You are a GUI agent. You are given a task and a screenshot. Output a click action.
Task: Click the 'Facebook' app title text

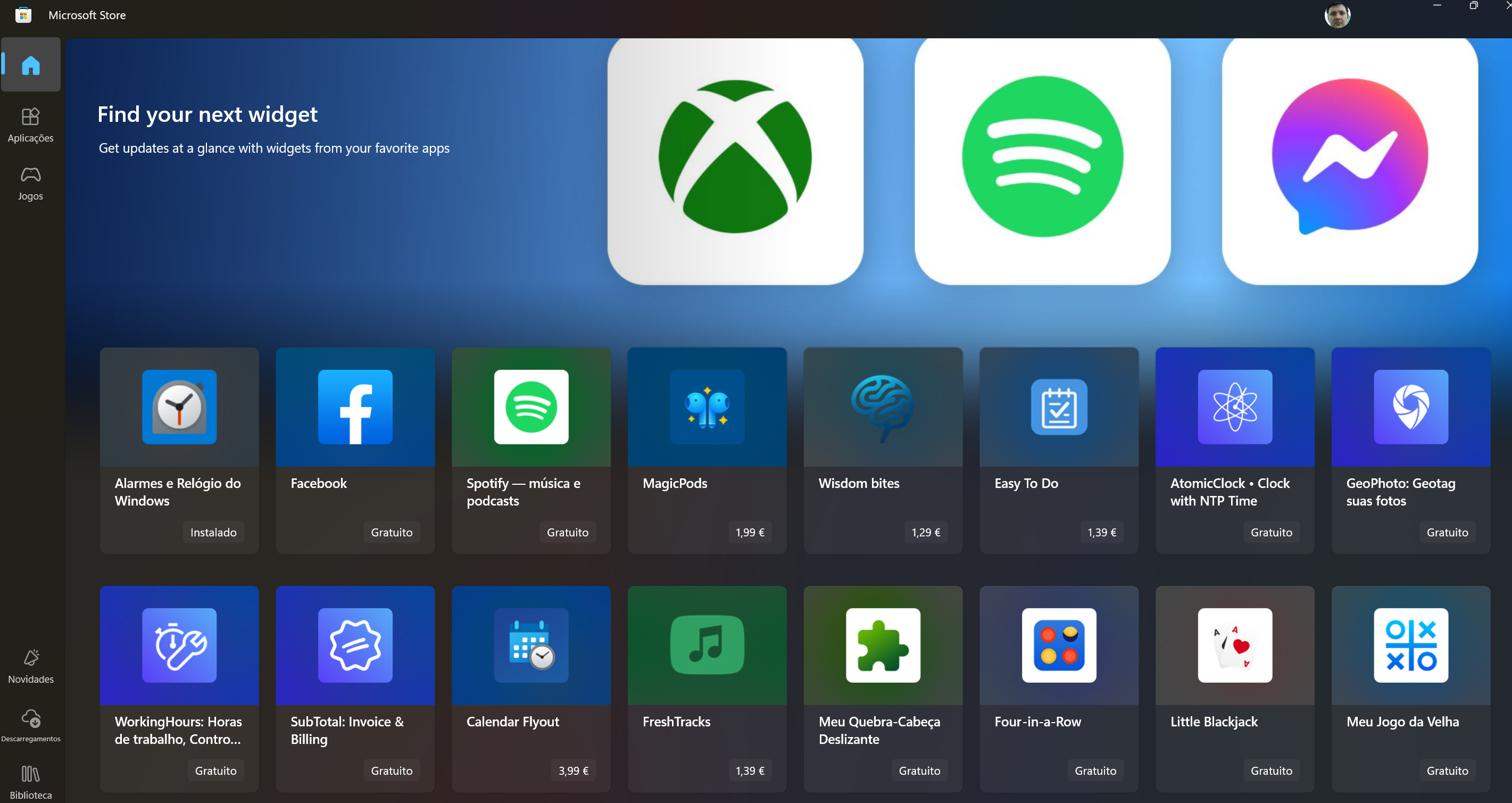(x=319, y=483)
